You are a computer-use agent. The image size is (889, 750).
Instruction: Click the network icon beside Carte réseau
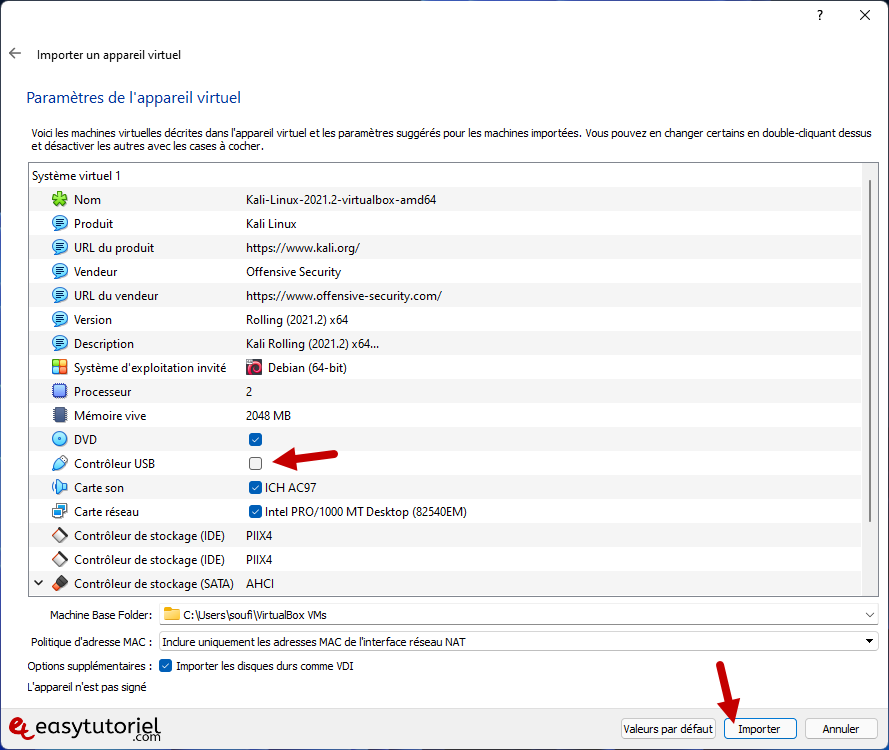coord(60,511)
